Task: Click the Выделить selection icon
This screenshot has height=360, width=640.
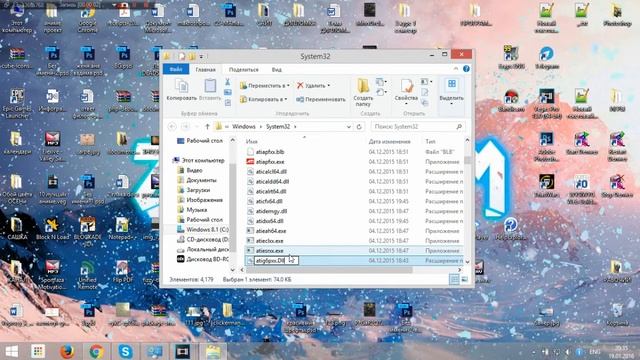Action: pos(452,84)
